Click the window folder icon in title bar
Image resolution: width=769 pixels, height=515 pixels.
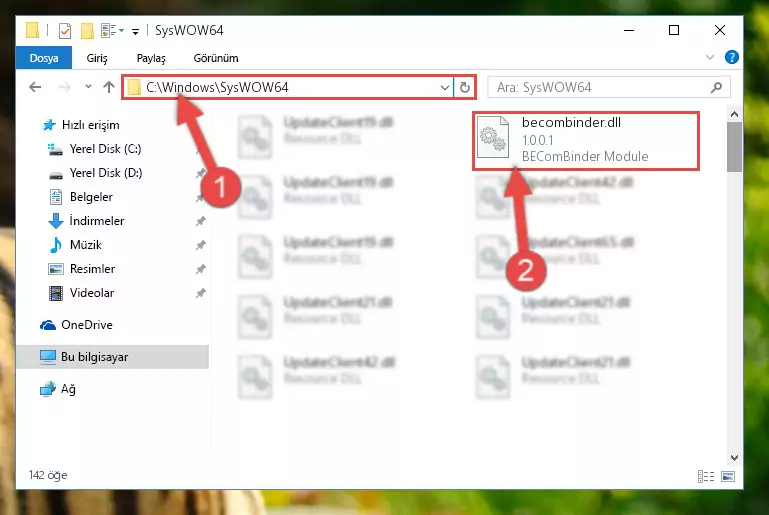(32, 30)
